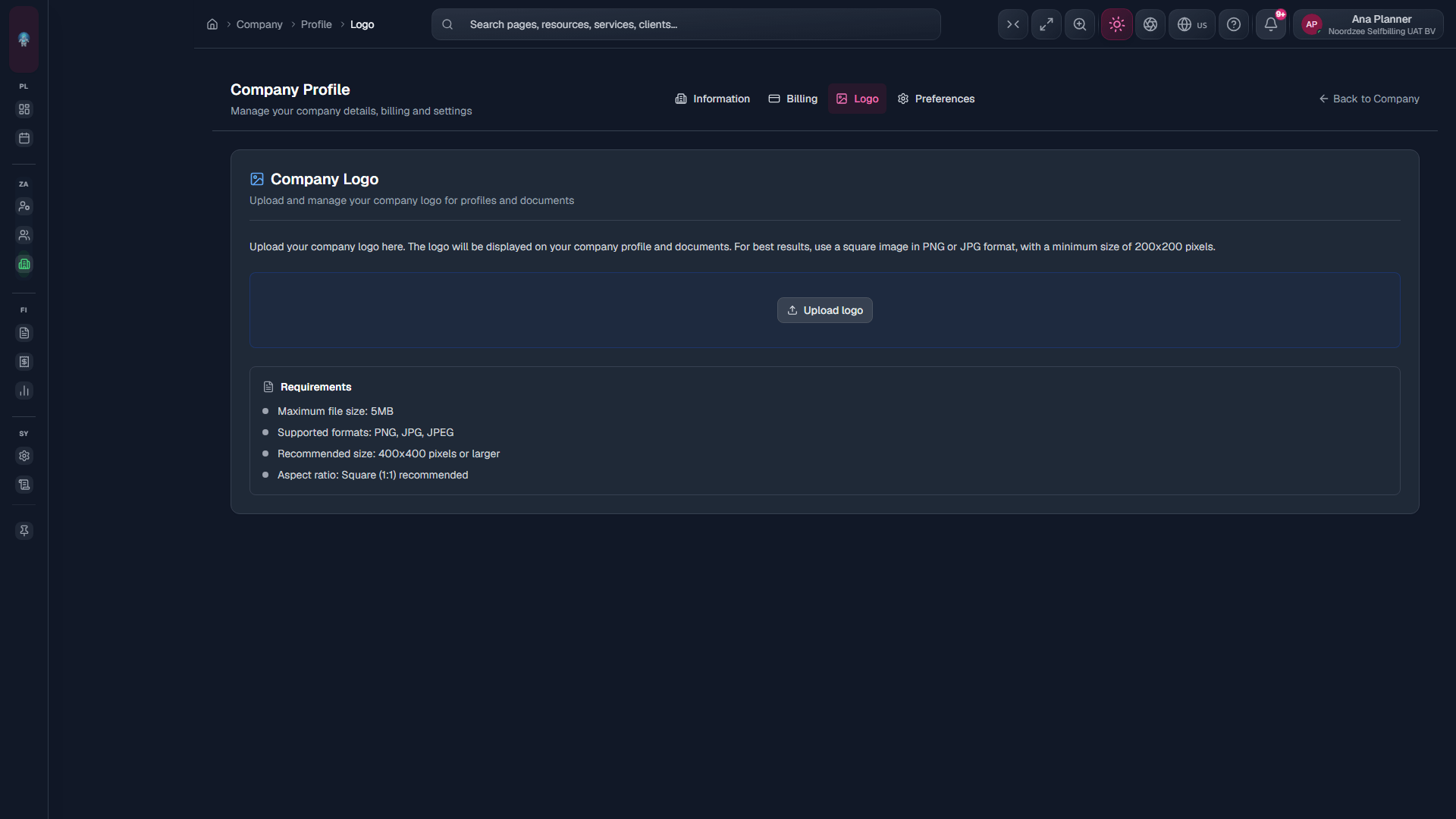Click the search magnifier icon in search bar
Viewport: 1456px width, 819px height.
[x=447, y=24]
